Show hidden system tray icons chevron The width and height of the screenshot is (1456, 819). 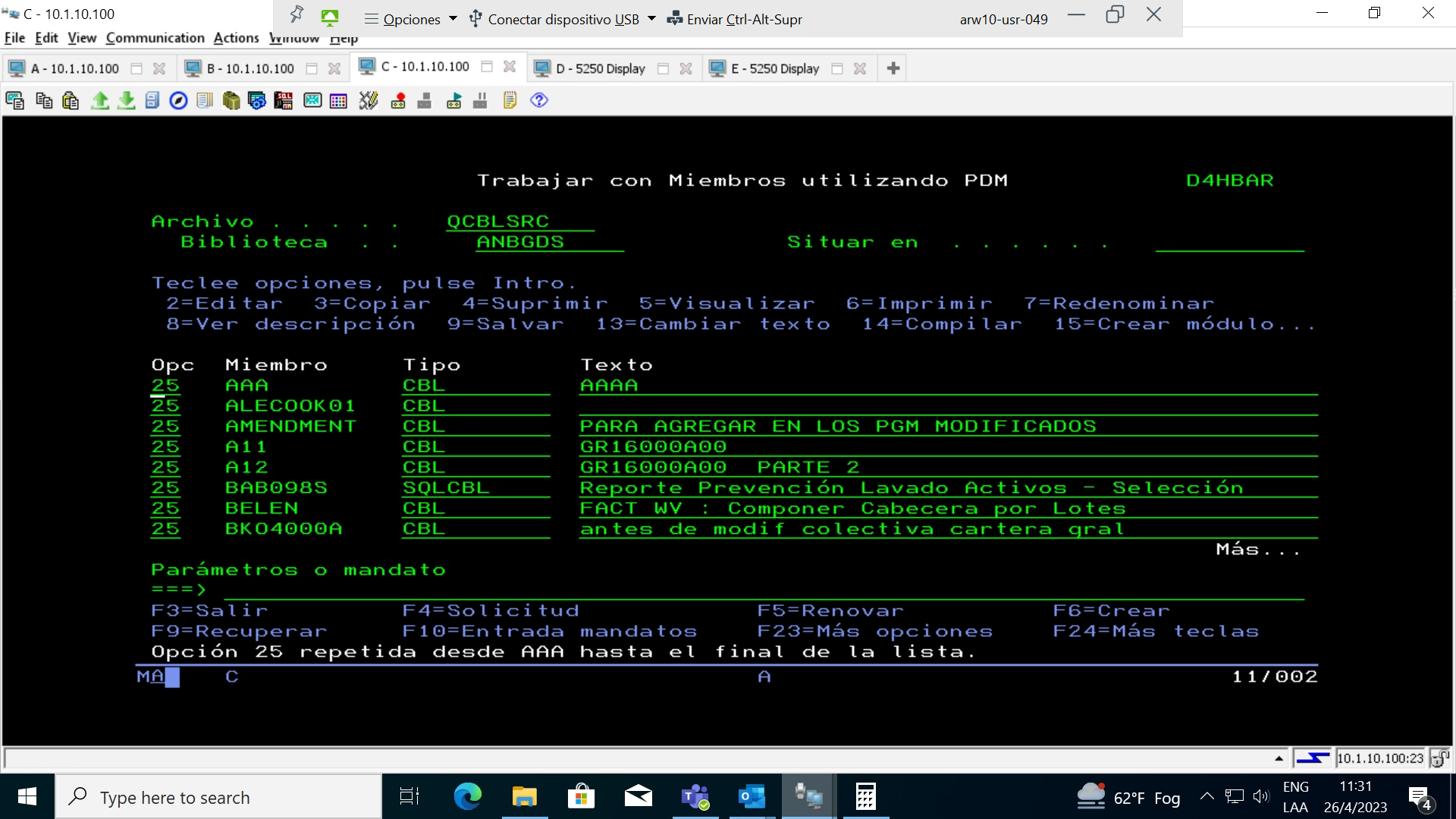coord(1207,797)
